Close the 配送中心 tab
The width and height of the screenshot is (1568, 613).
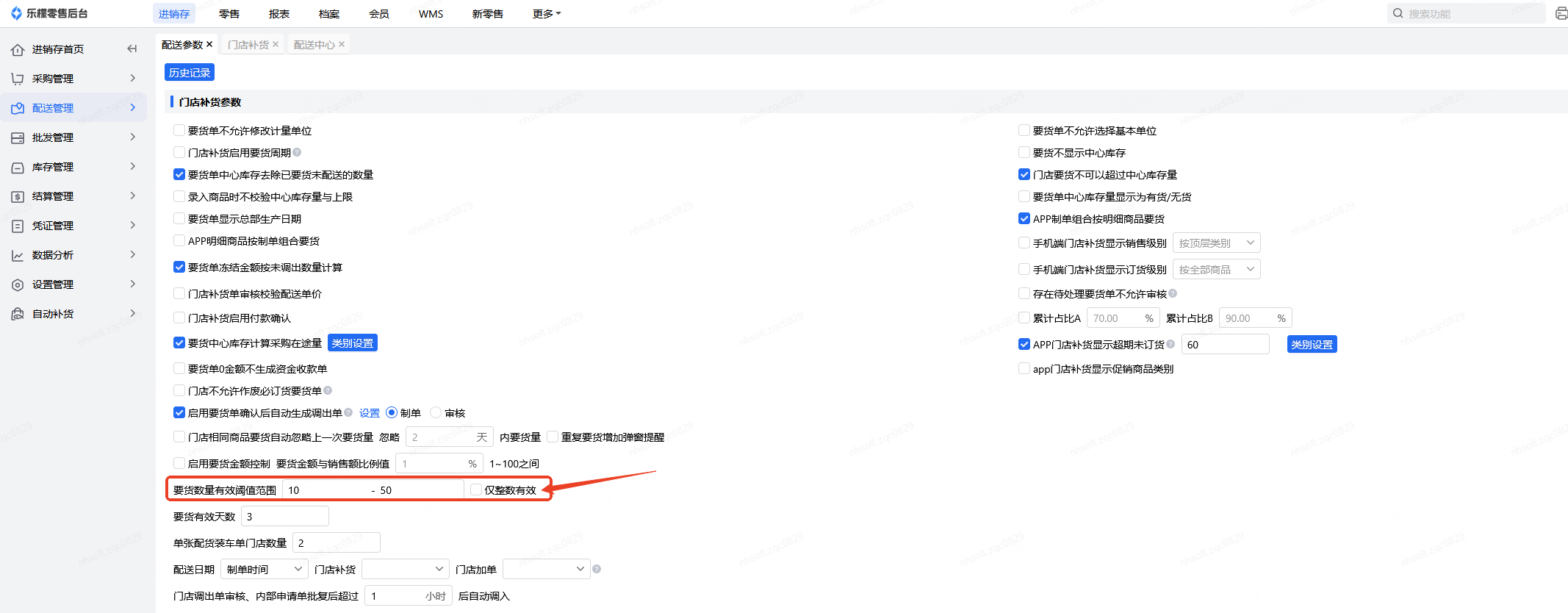tap(342, 44)
